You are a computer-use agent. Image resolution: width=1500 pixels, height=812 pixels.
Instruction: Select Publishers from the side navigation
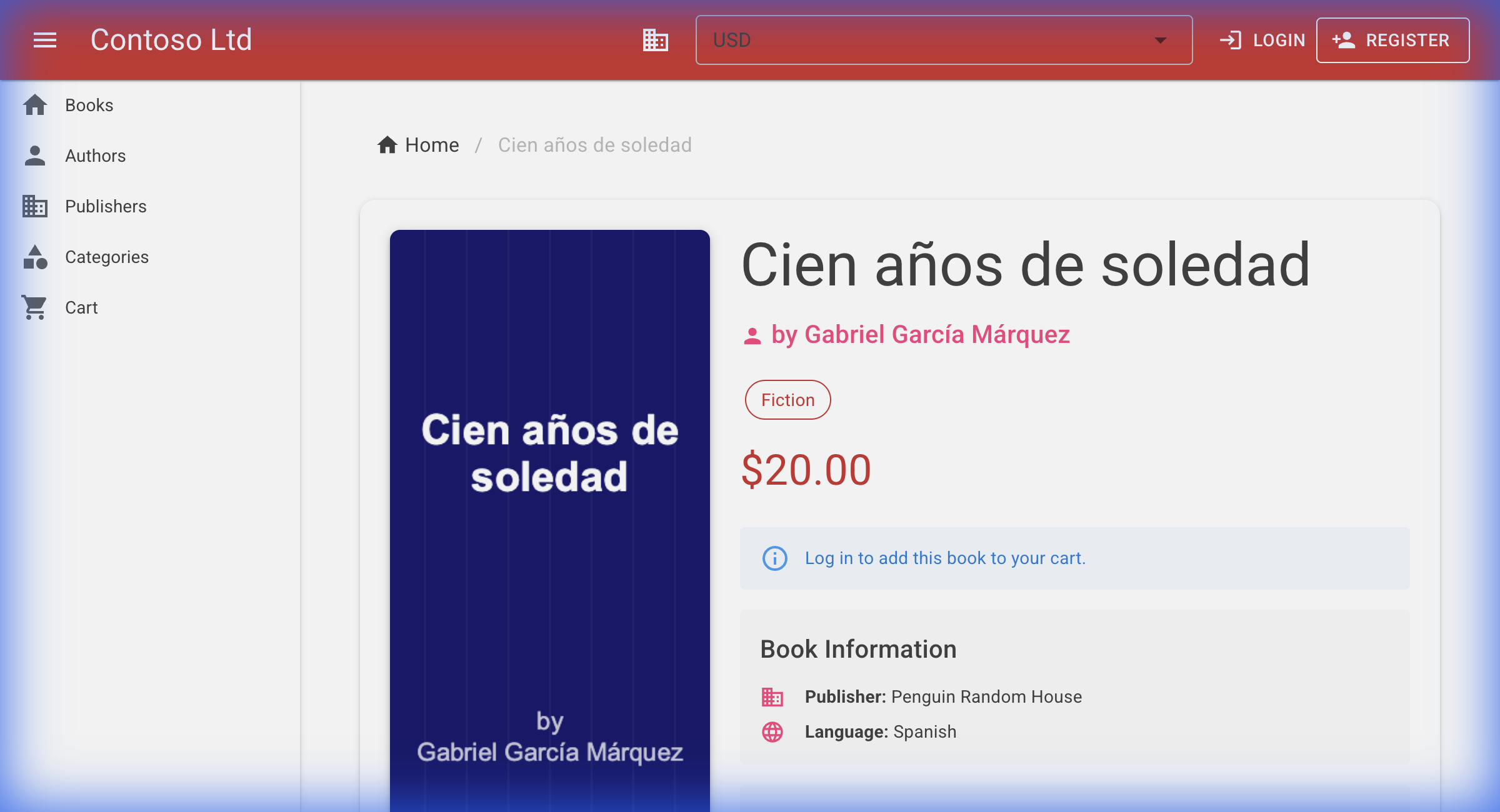pyautogui.click(x=106, y=206)
